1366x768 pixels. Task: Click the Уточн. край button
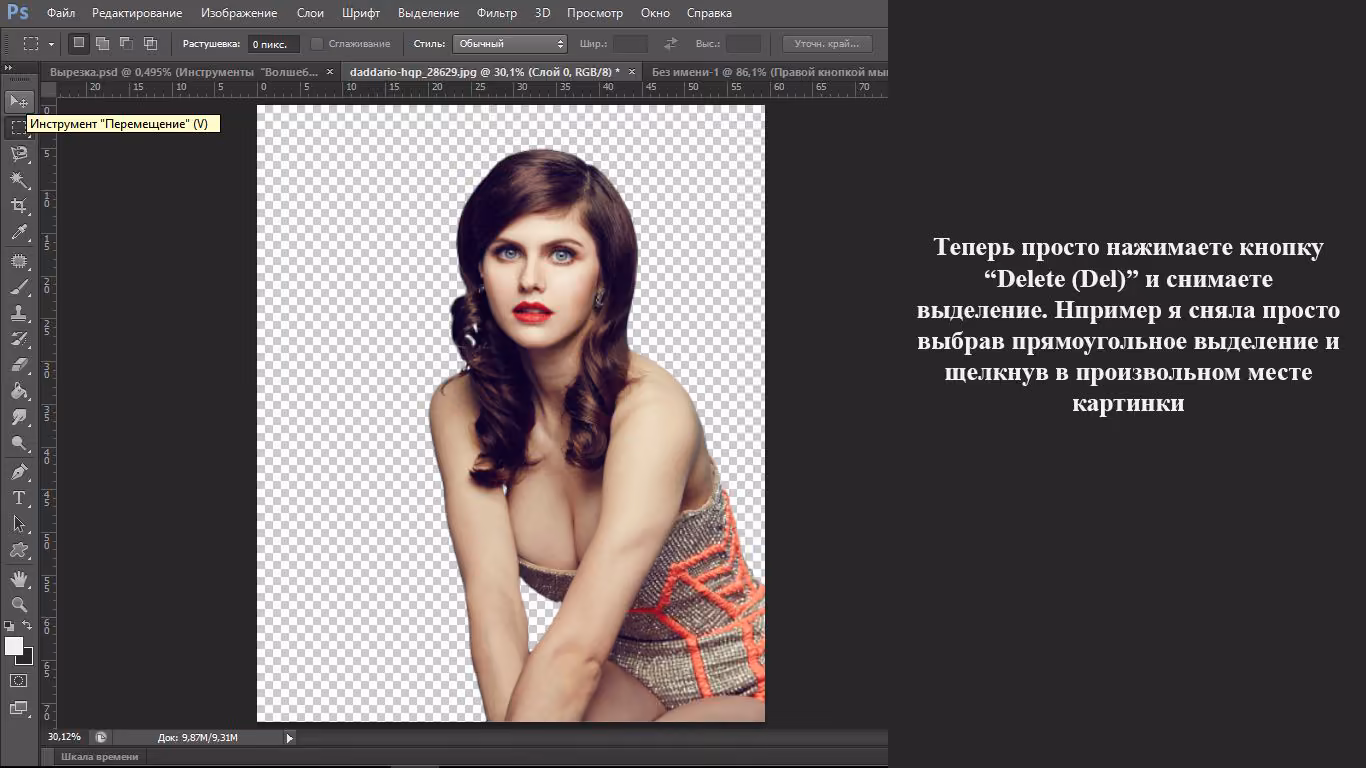click(827, 44)
